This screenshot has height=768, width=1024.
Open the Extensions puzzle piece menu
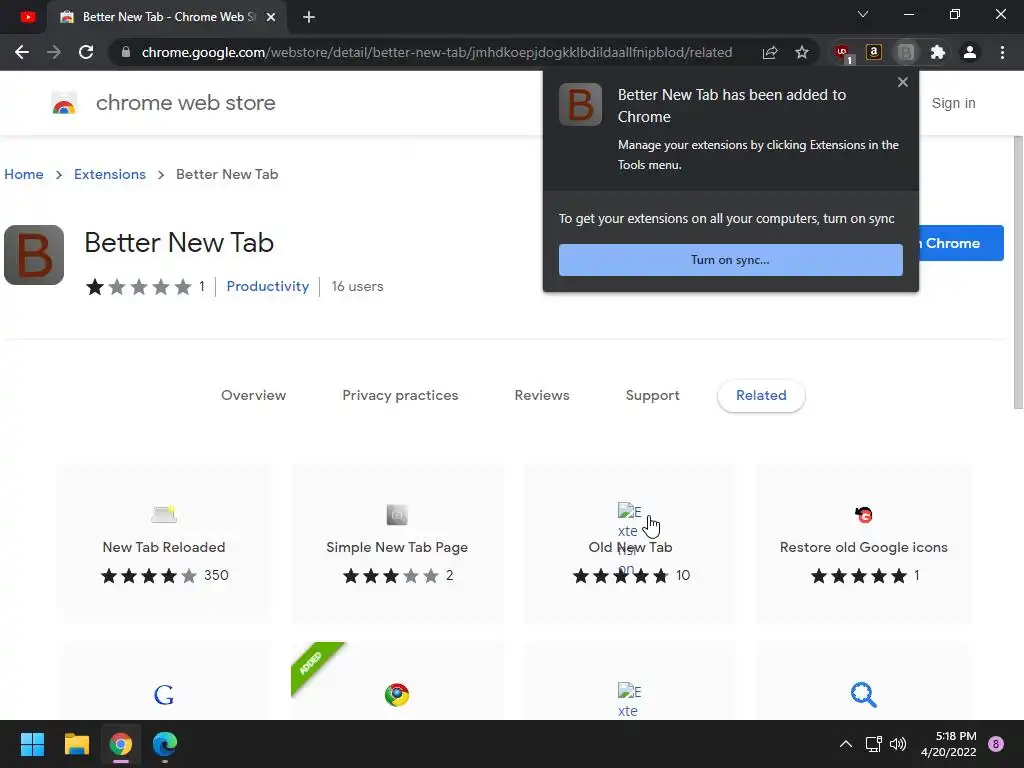pos(938,52)
